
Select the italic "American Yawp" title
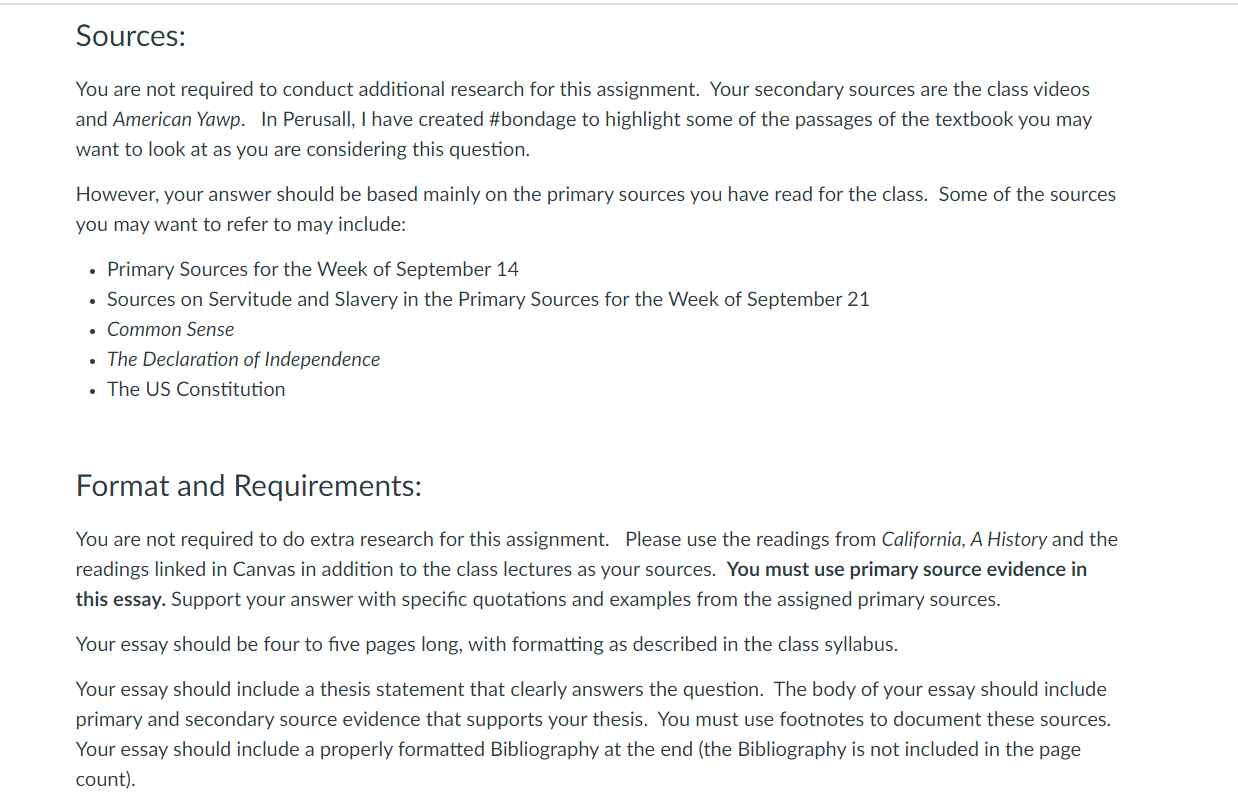(177, 119)
